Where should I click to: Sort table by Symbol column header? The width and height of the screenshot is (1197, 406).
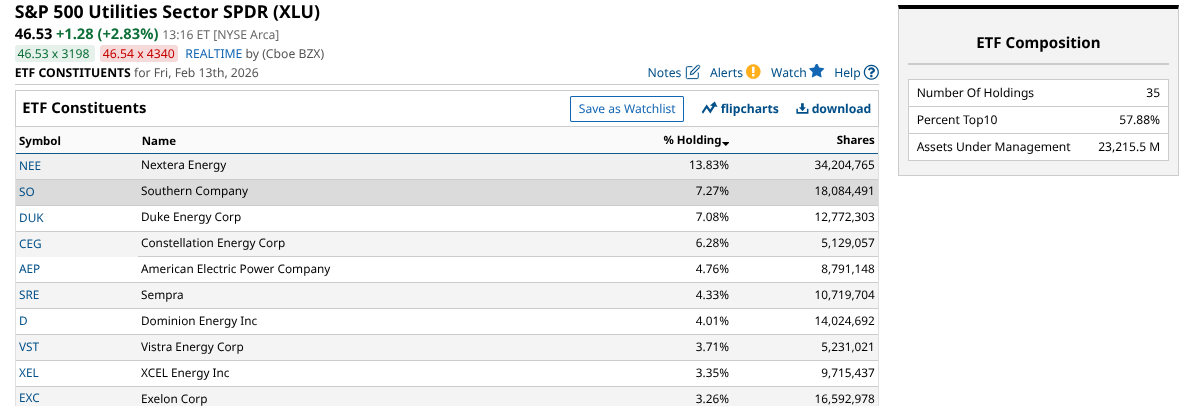[40, 141]
